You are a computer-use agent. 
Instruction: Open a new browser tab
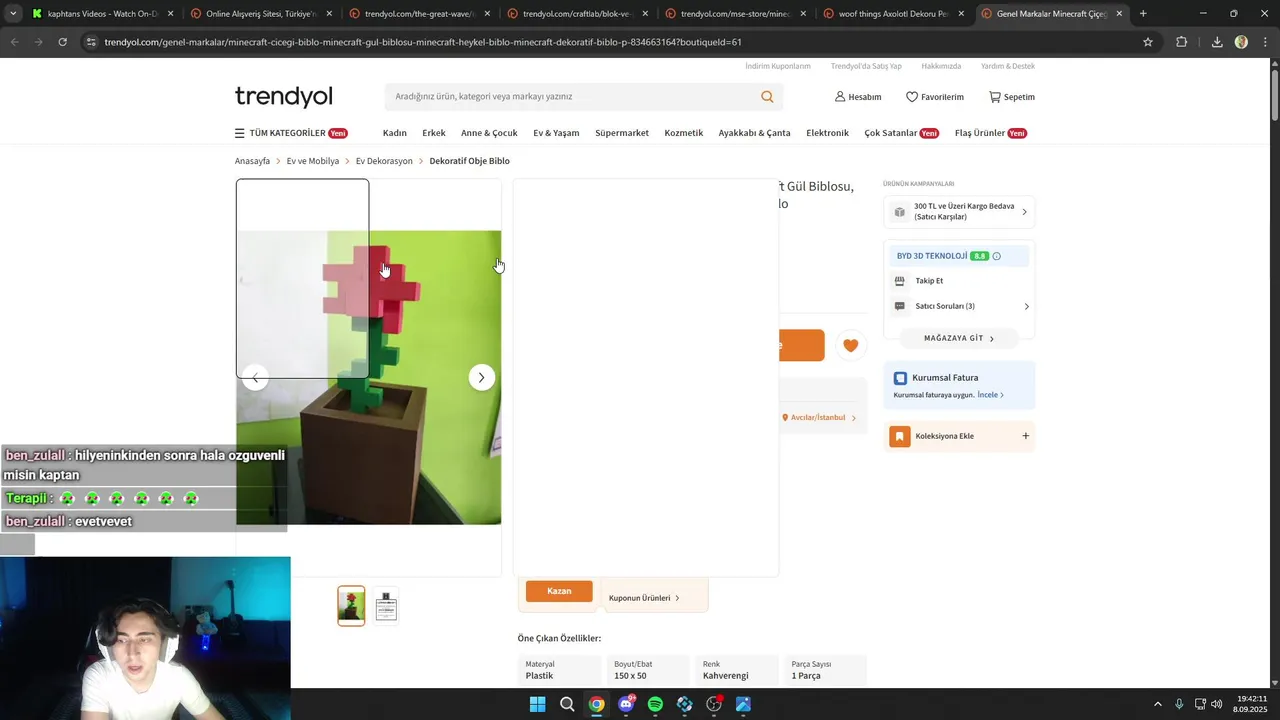coord(1143,14)
